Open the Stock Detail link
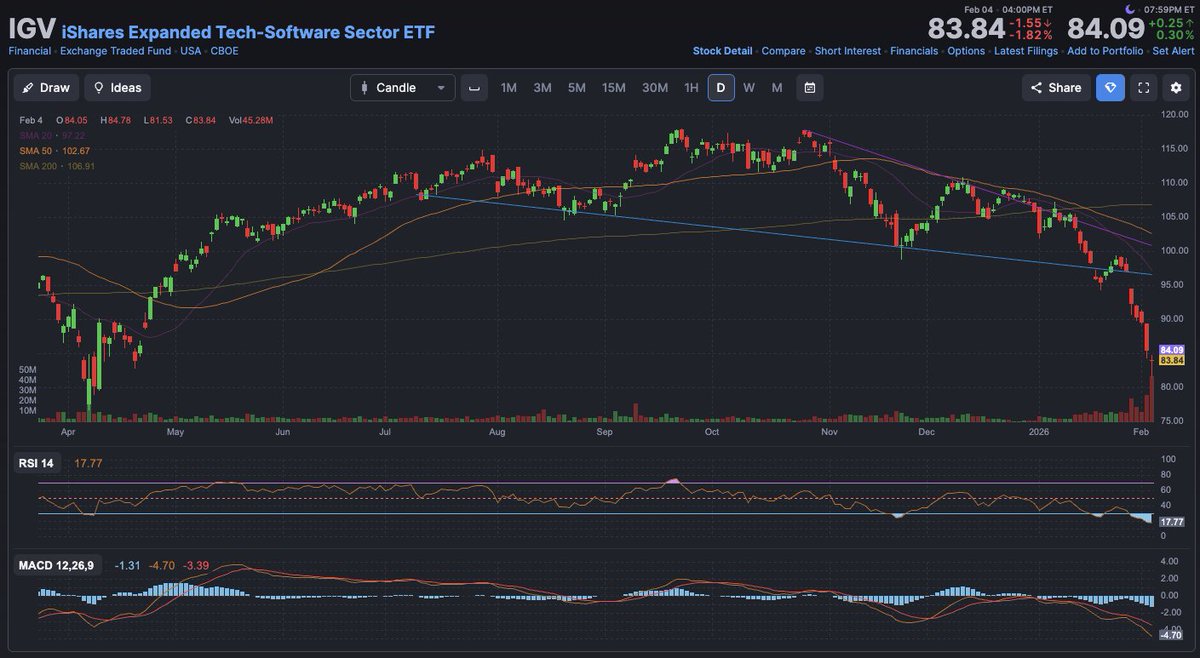1200x658 pixels. 723,50
